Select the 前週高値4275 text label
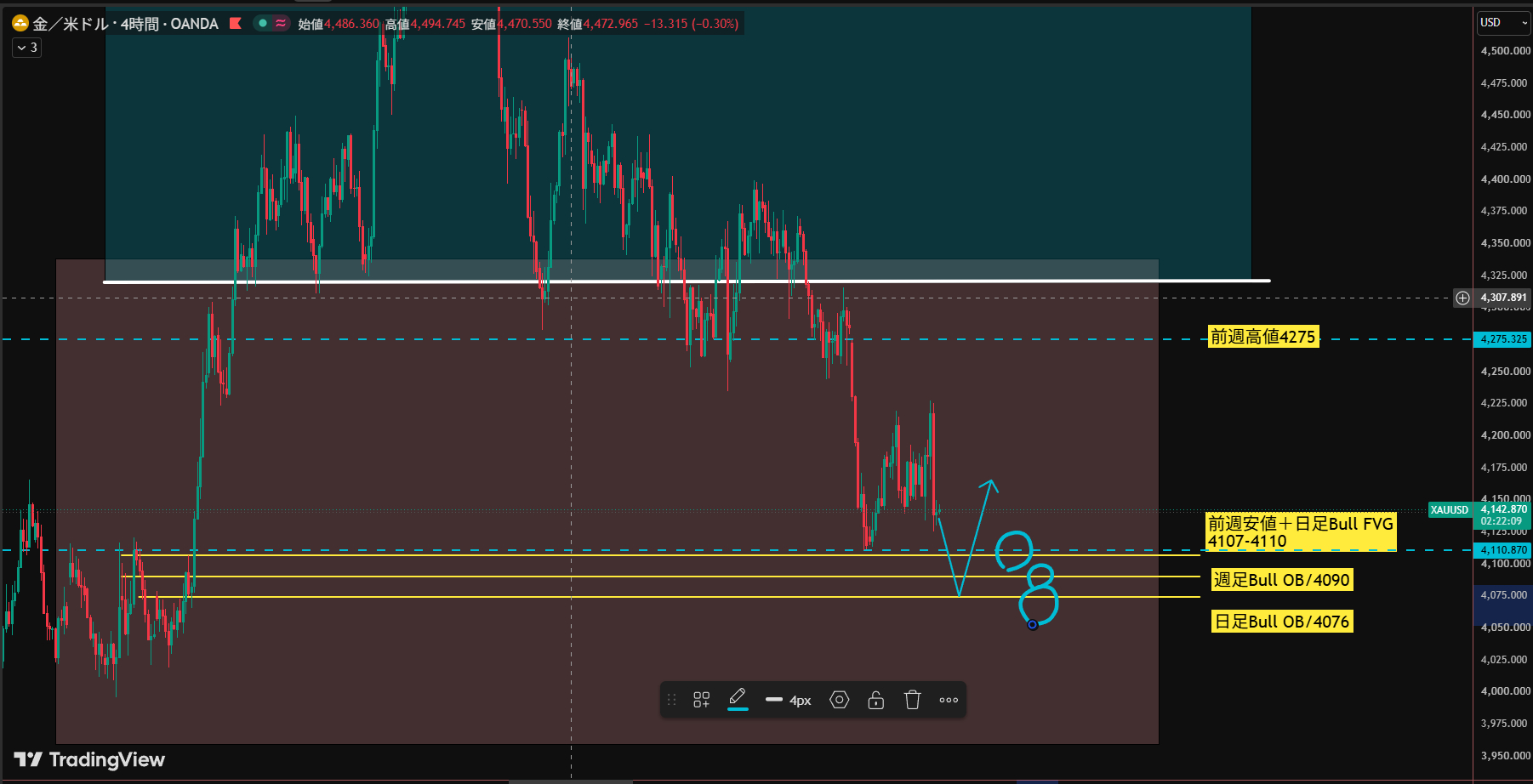Viewport: 1533px width, 784px height. point(1263,337)
